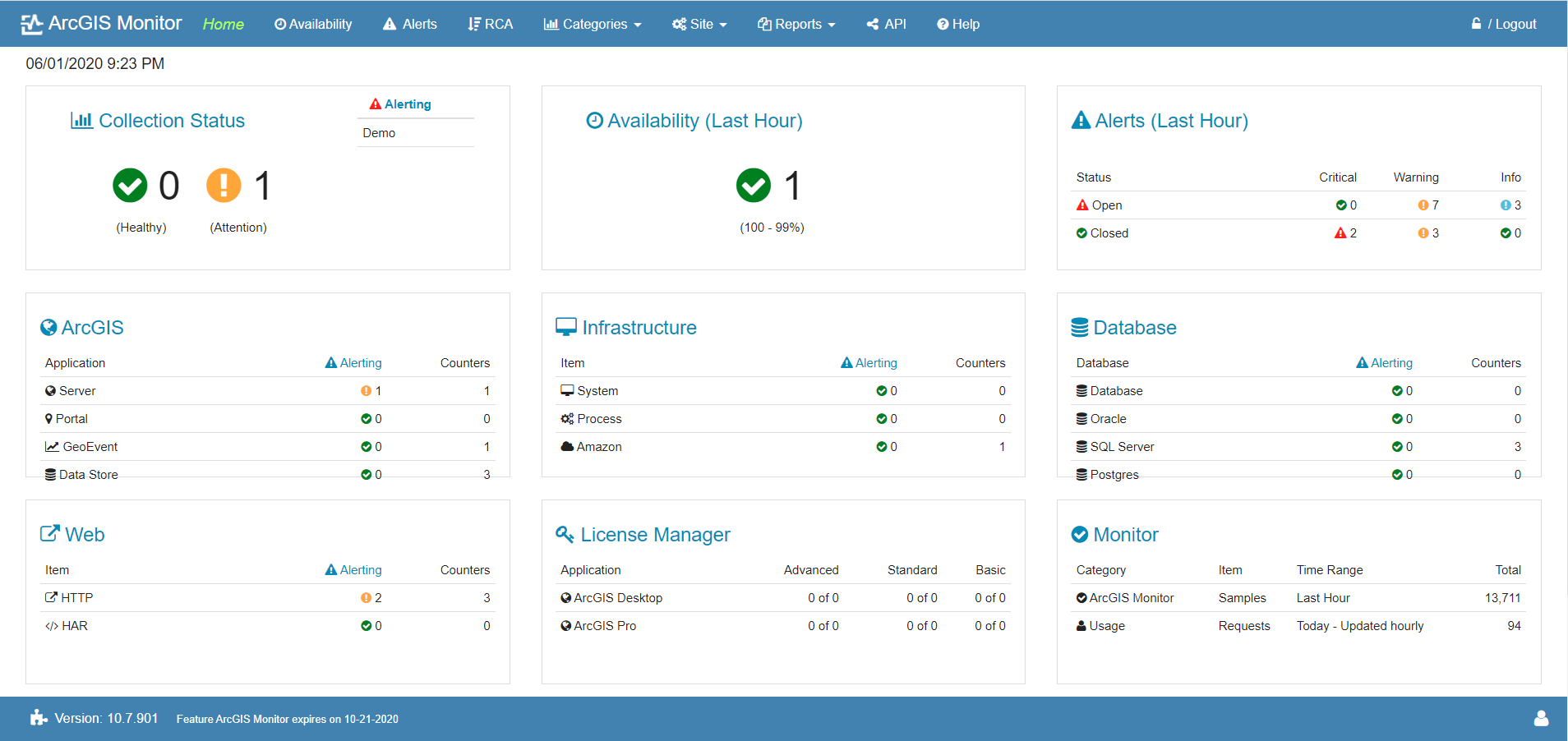The height and width of the screenshot is (741, 1568).
Task: Open the Availability menu item
Action: tap(313, 25)
